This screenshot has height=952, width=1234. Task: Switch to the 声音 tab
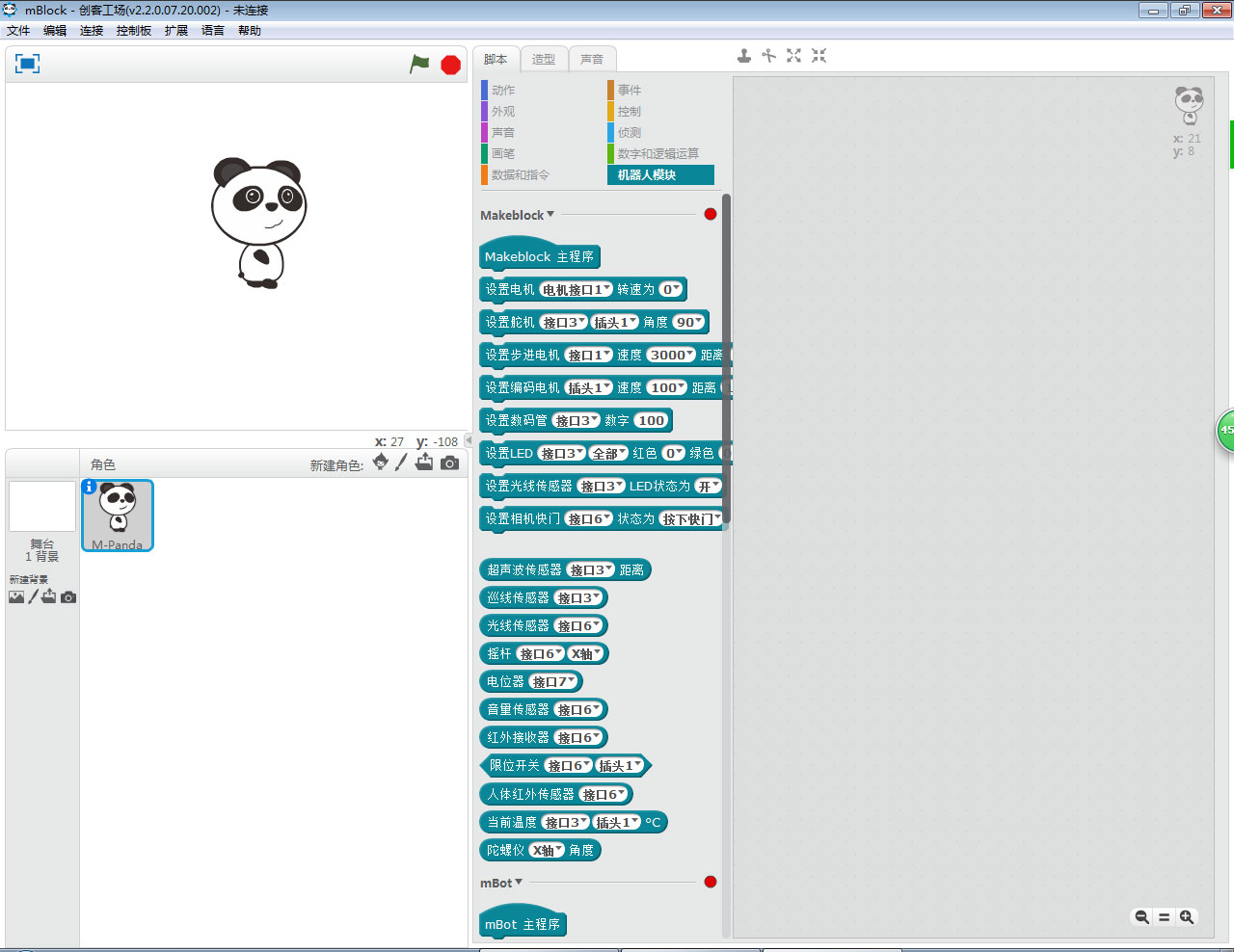click(592, 59)
